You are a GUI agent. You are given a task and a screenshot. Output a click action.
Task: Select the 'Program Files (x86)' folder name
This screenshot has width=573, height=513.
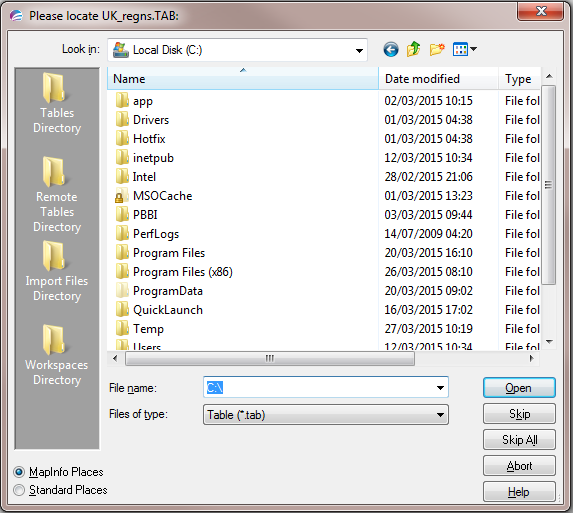183,272
